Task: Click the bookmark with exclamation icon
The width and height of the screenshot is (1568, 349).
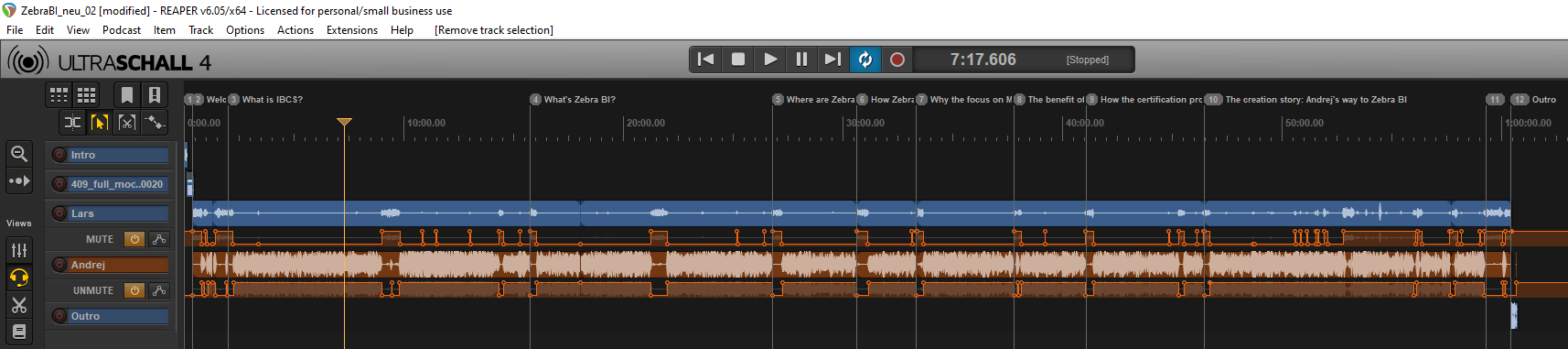Action: pos(155,94)
